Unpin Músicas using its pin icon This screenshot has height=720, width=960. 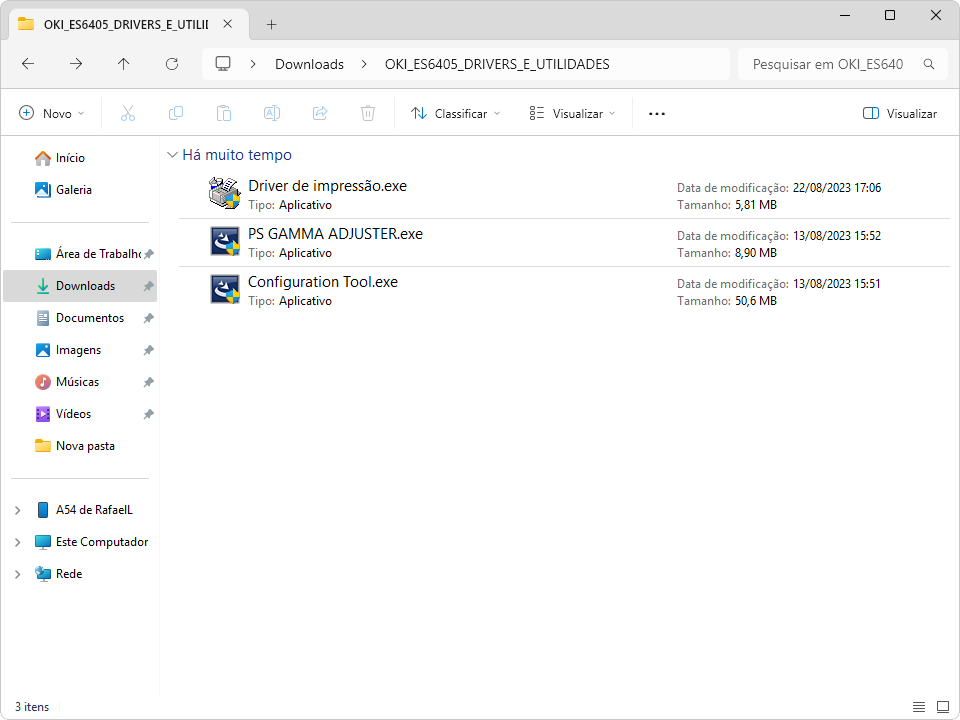148,382
